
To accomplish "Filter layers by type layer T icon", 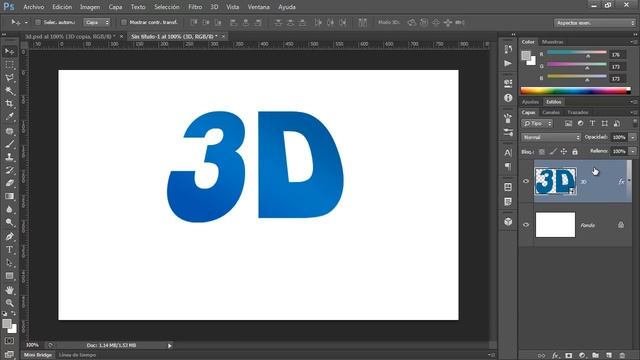I will pyautogui.click(x=592, y=123).
